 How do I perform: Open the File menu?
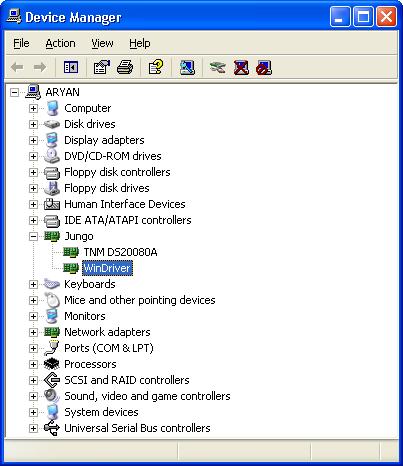click(21, 43)
